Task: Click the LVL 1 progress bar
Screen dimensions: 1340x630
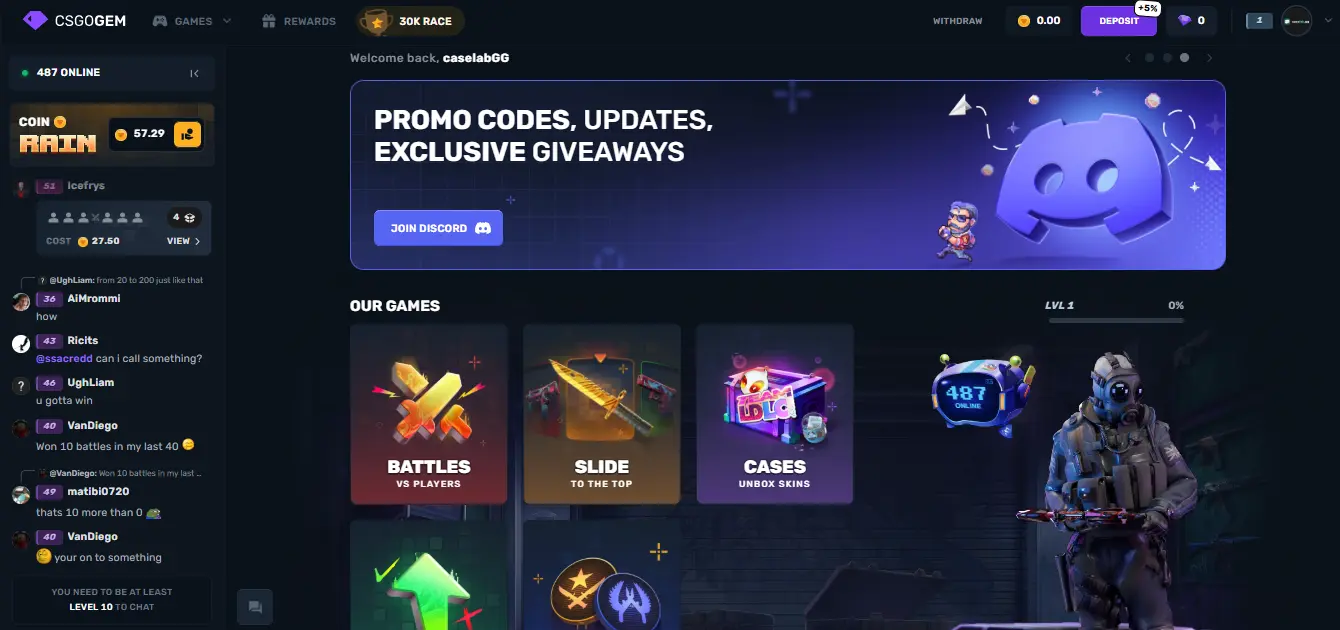Action: 1114,320
